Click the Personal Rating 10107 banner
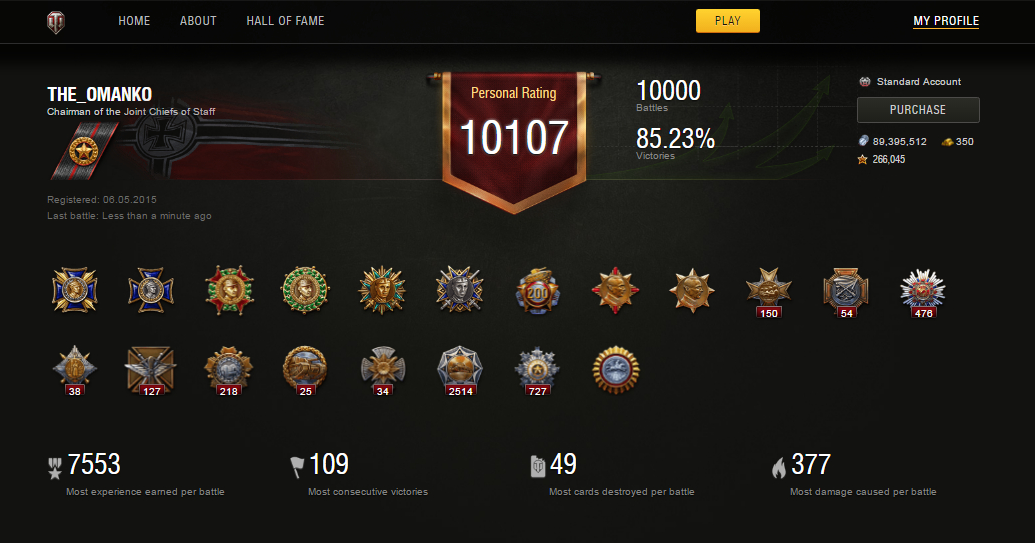This screenshot has width=1035, height=543. (x=514, y=140)
